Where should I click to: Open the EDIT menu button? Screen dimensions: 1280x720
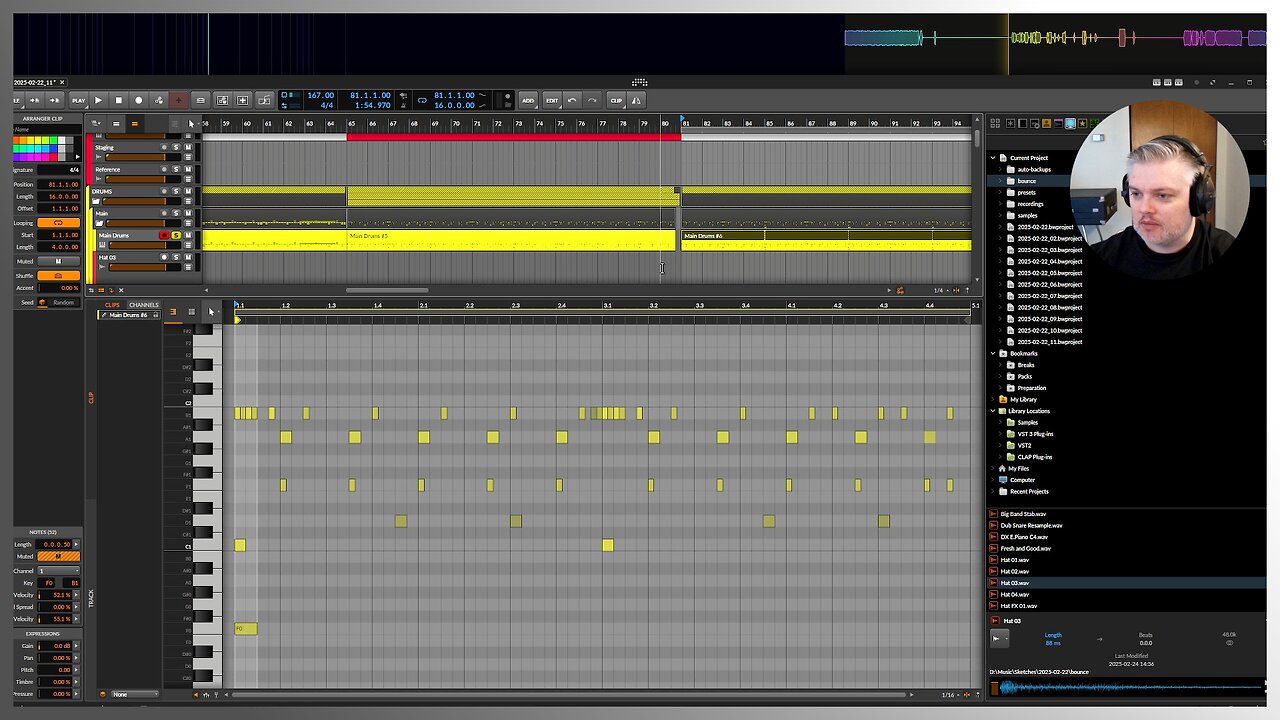coord(552,100)
